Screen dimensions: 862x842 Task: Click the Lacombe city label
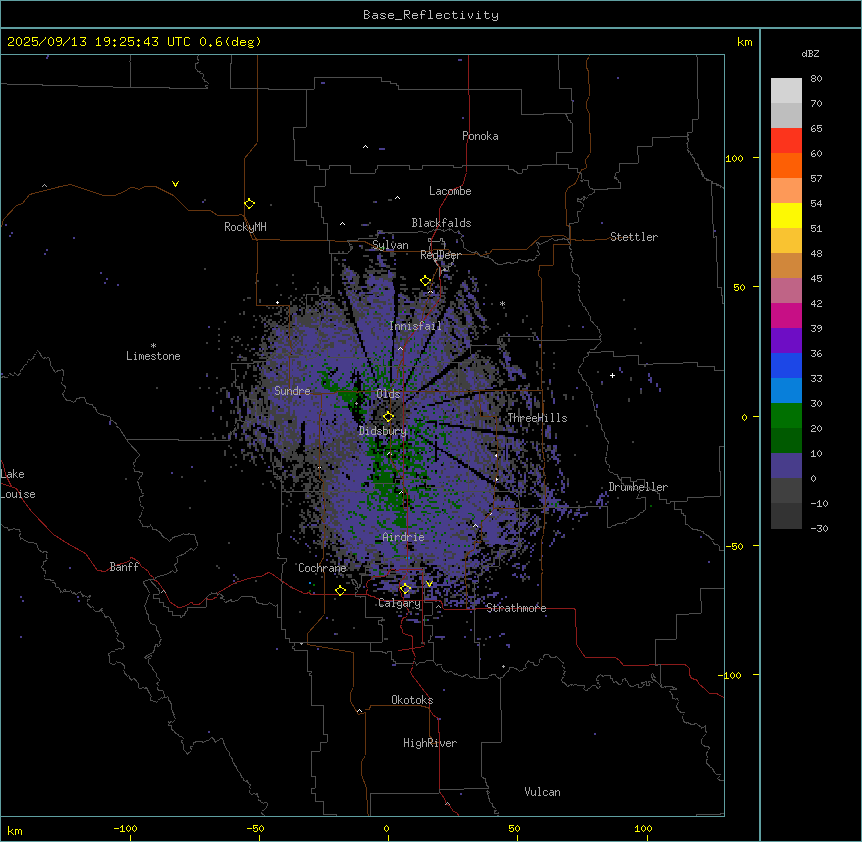tap(450, 191)
